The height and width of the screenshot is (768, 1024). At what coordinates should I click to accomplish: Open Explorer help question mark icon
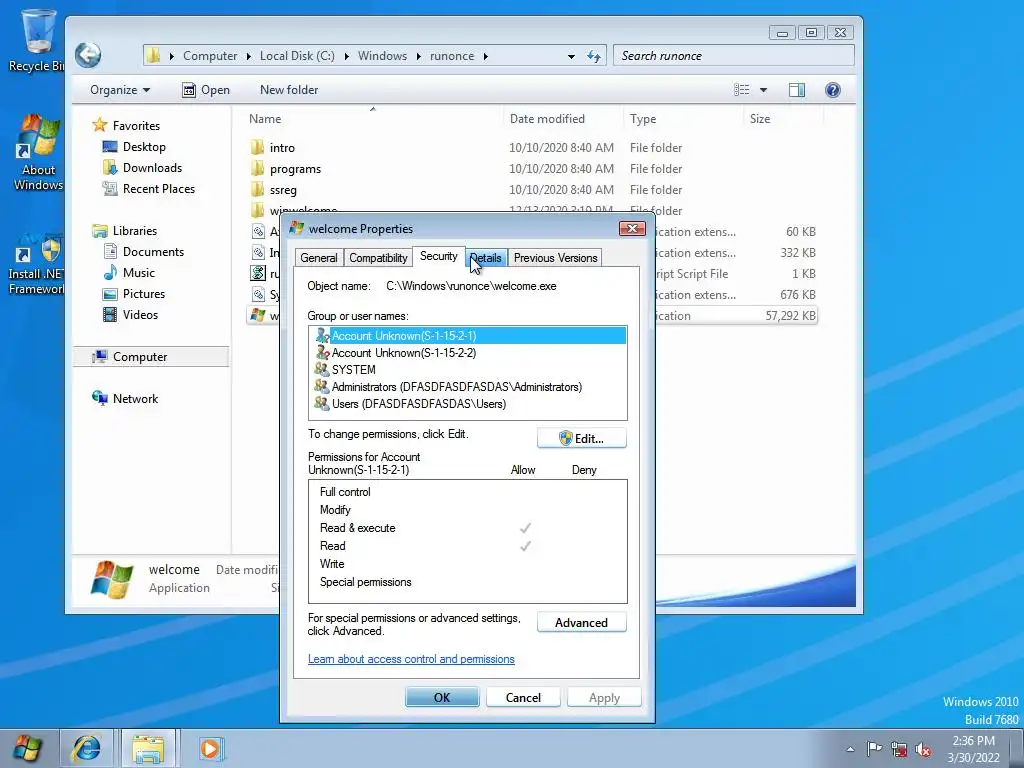pos(833,90)
